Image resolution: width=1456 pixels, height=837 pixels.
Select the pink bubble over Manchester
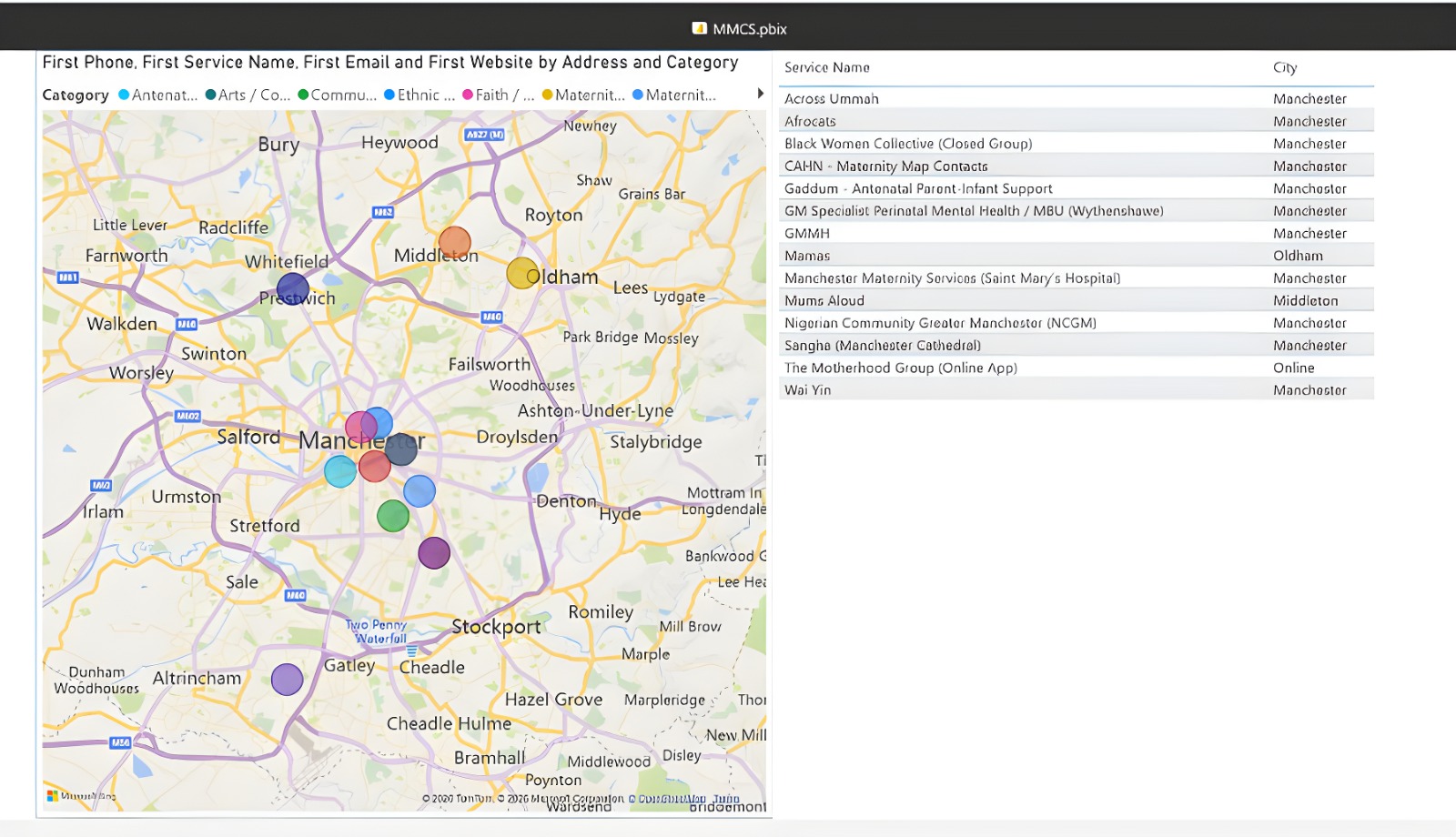360,426
